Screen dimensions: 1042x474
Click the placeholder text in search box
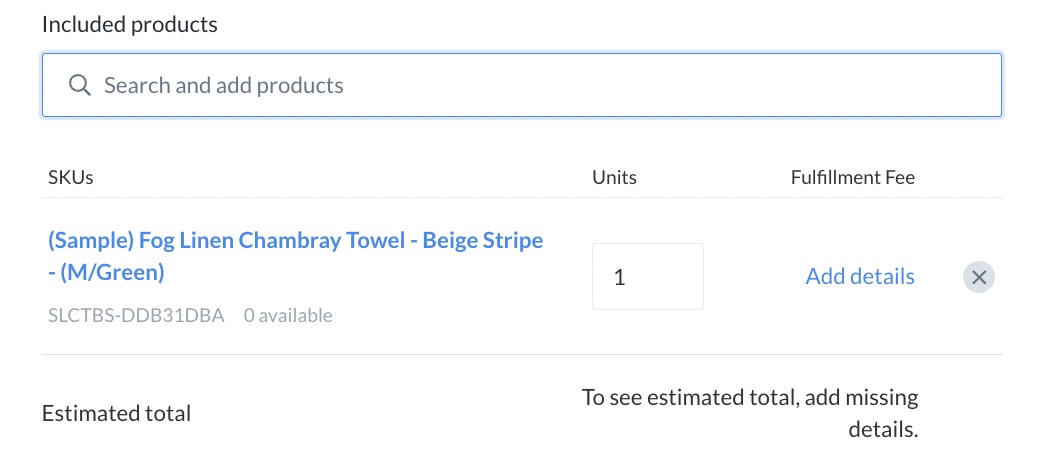224,85
